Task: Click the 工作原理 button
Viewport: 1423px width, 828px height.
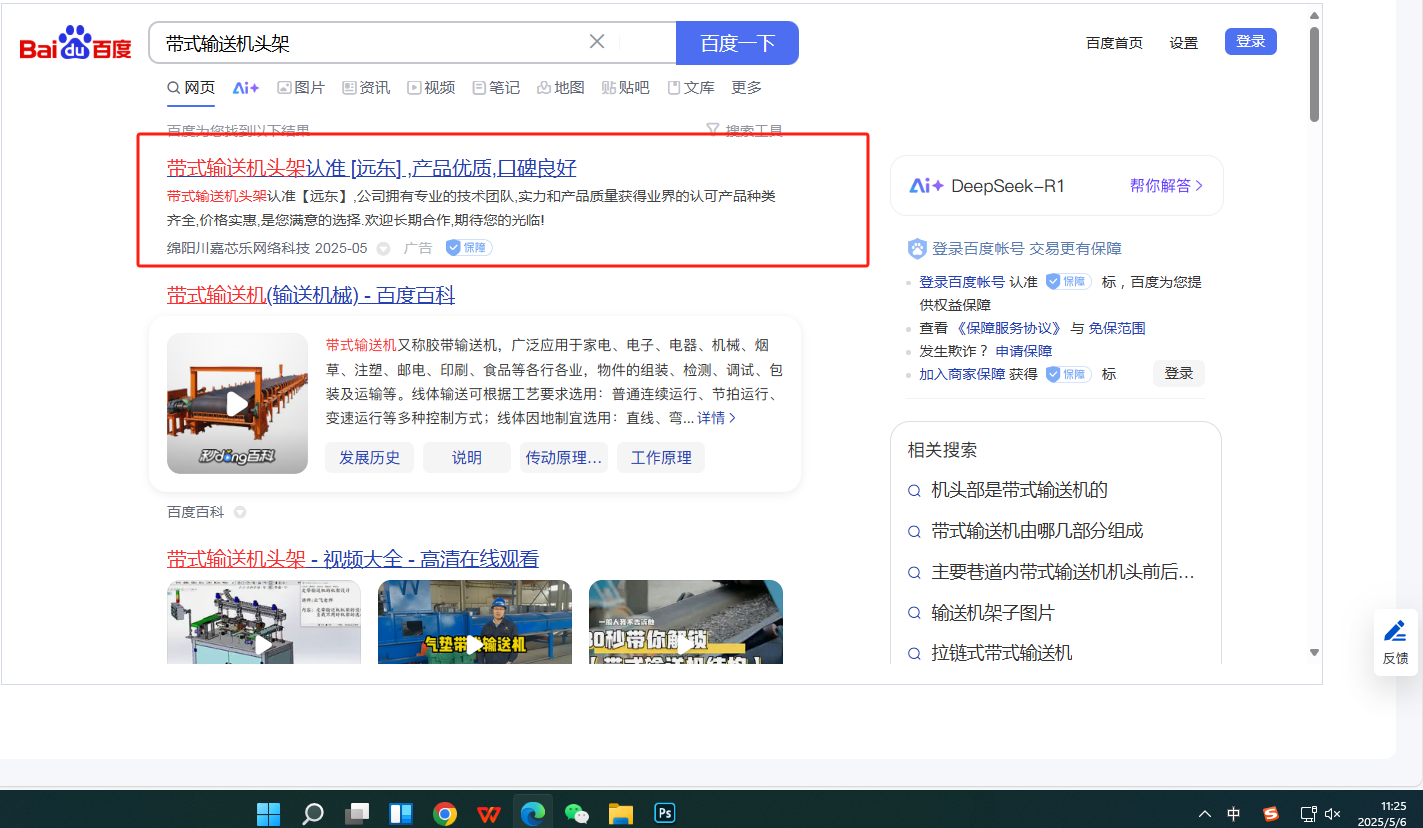Action: [x=661, y=458]
